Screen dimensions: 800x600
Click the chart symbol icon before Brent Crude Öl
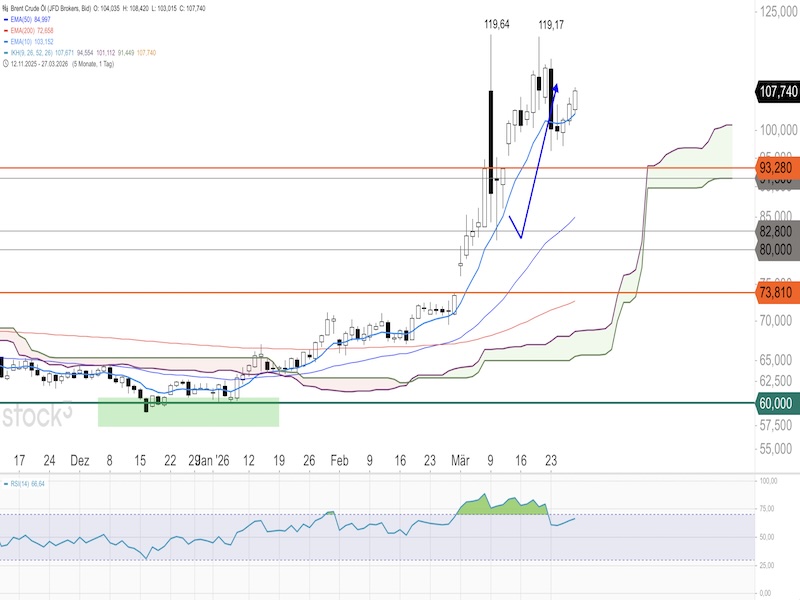7,9
